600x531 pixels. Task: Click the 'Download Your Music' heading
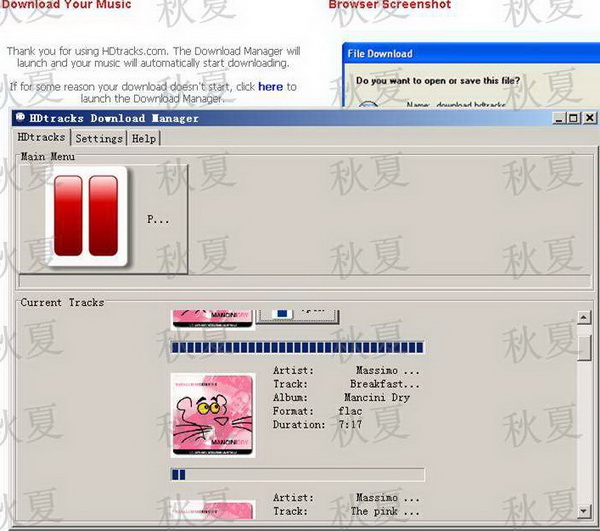coord(66,5)
